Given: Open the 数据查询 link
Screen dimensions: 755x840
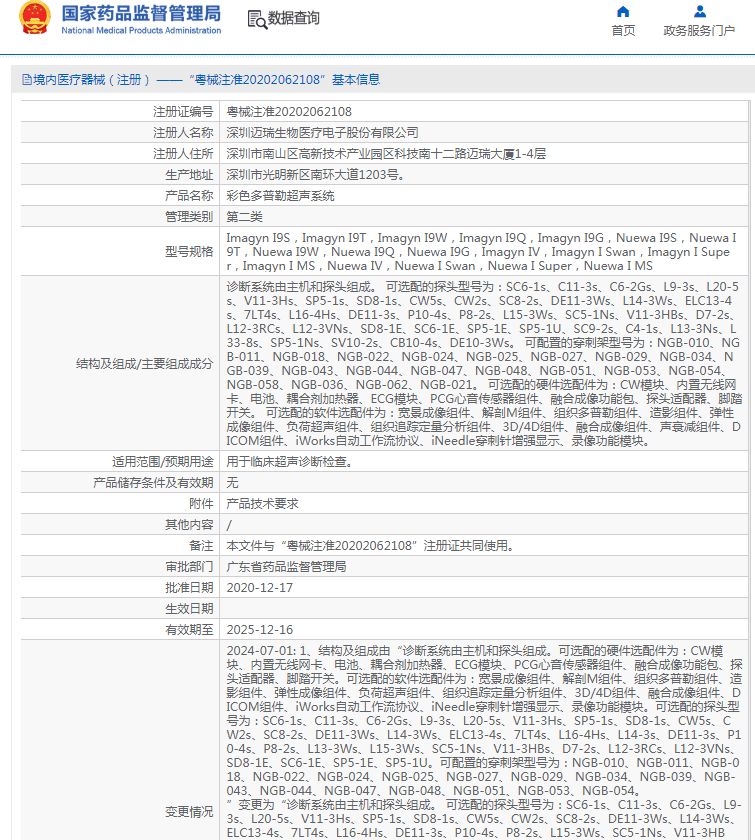Looking at the screenshot, I should (x=294, y=19).
